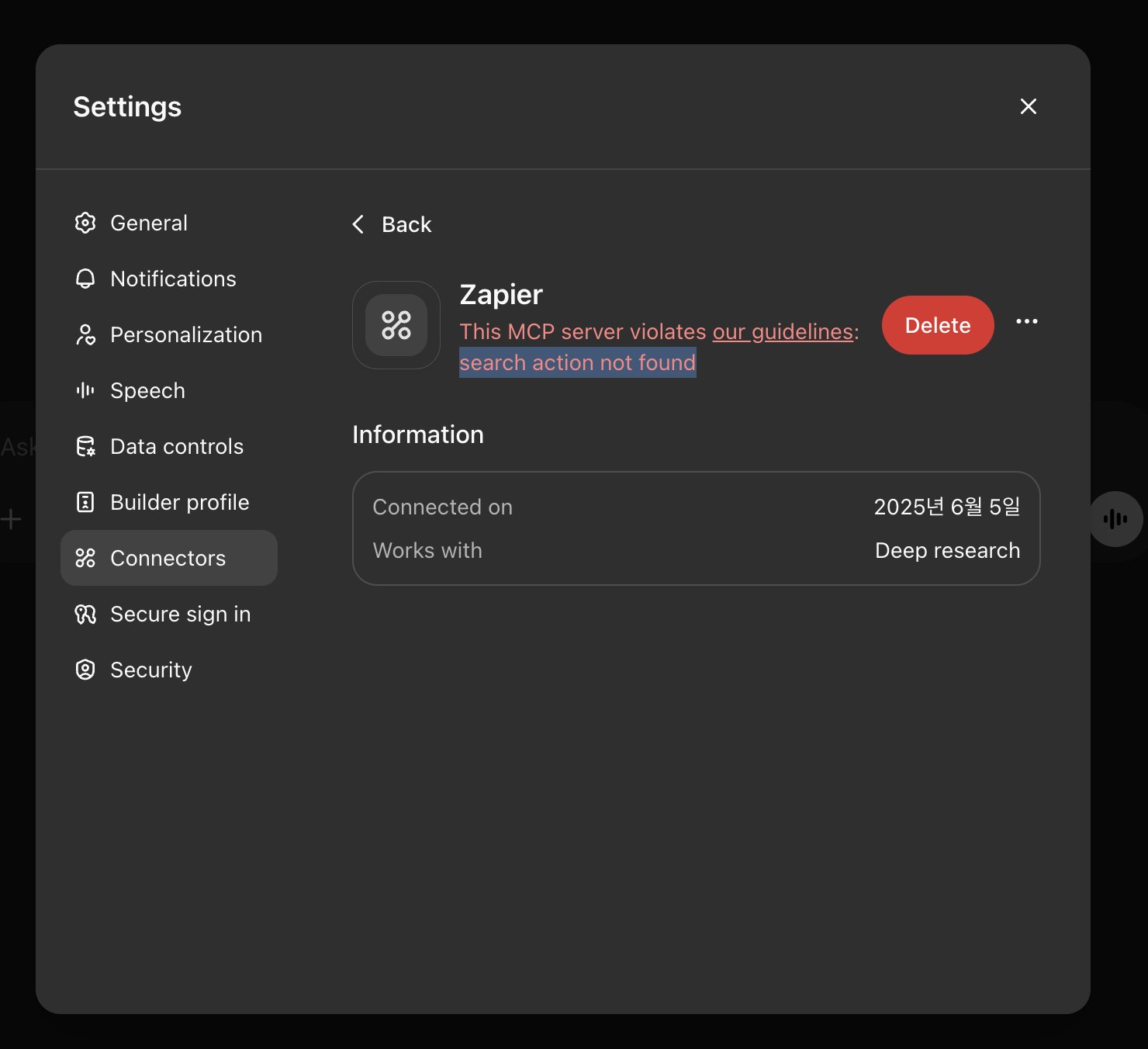
Task: Click the Zapier connector logo
Action: (x=396, y=325)
